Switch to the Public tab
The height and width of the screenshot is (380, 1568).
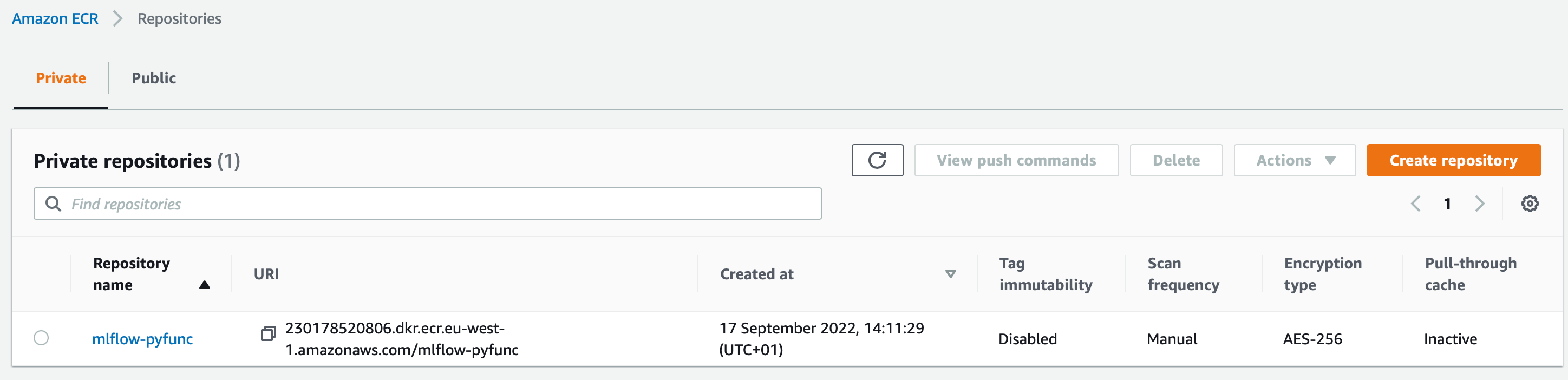pyautogui.click(x=153, y=78)
